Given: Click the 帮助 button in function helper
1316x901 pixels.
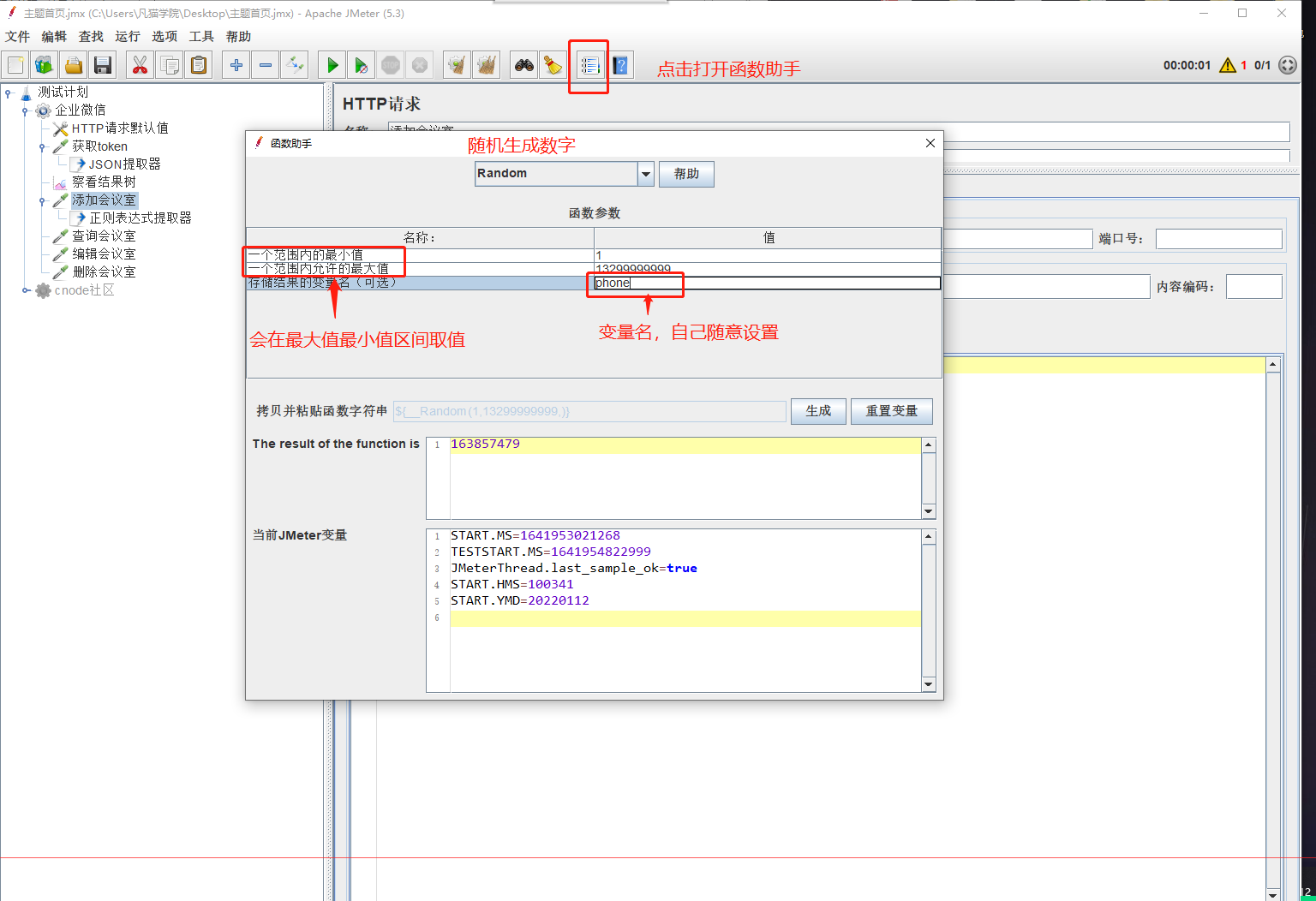Looking at the screenshot, I should (x=686, y=174).
